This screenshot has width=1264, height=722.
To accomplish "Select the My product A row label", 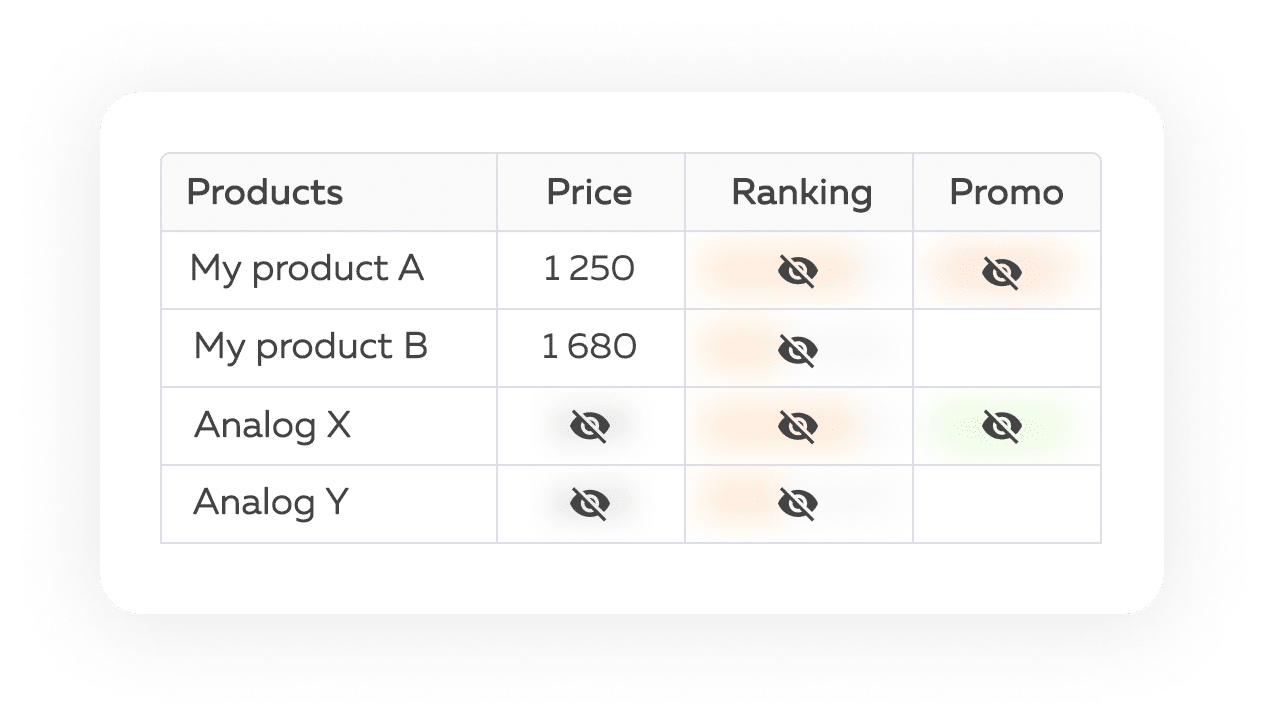I will coord(307,269).
